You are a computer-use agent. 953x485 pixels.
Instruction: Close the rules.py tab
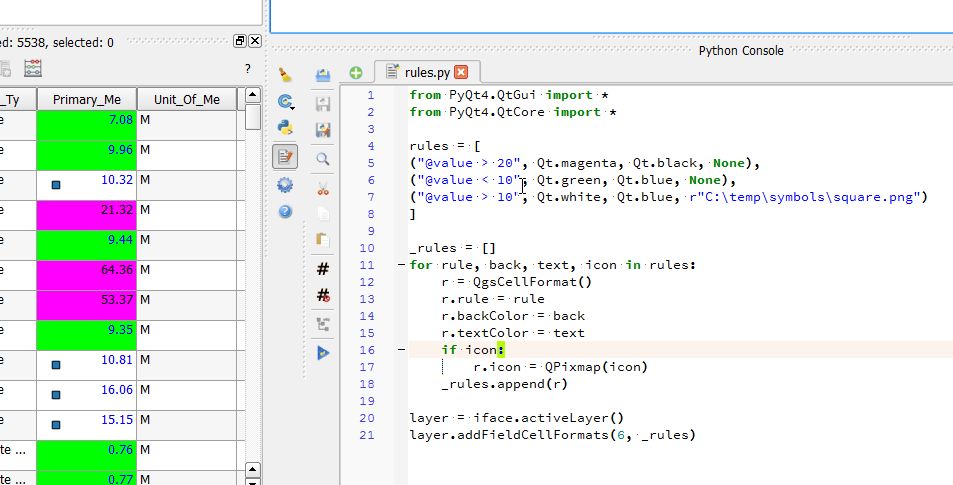(x=460, y=72)
